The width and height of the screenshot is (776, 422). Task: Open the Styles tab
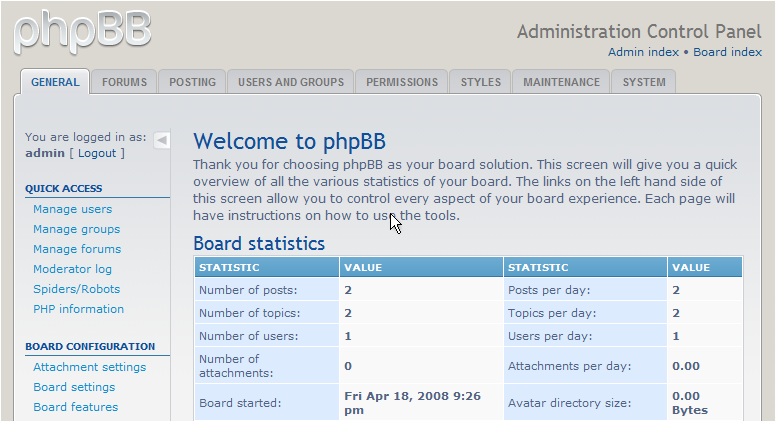[x=481, y=82]
